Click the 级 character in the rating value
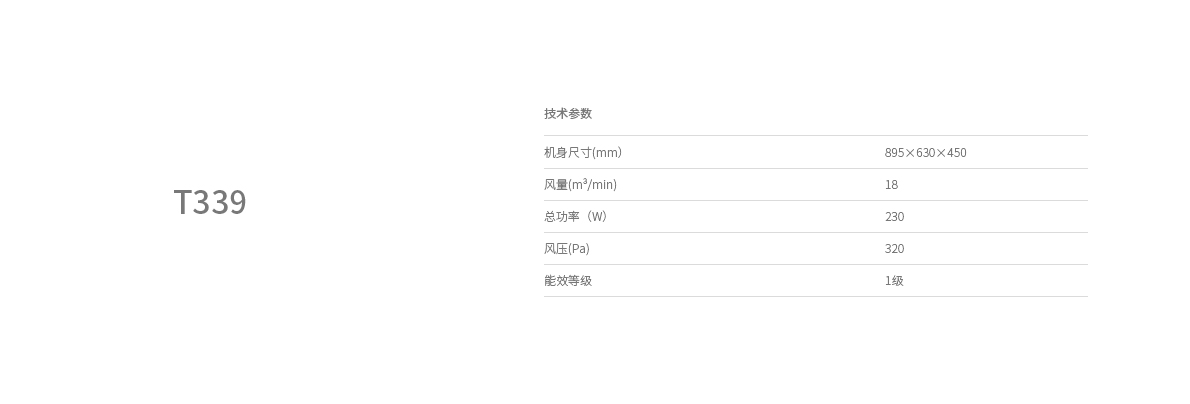 (x=897, y=280)
